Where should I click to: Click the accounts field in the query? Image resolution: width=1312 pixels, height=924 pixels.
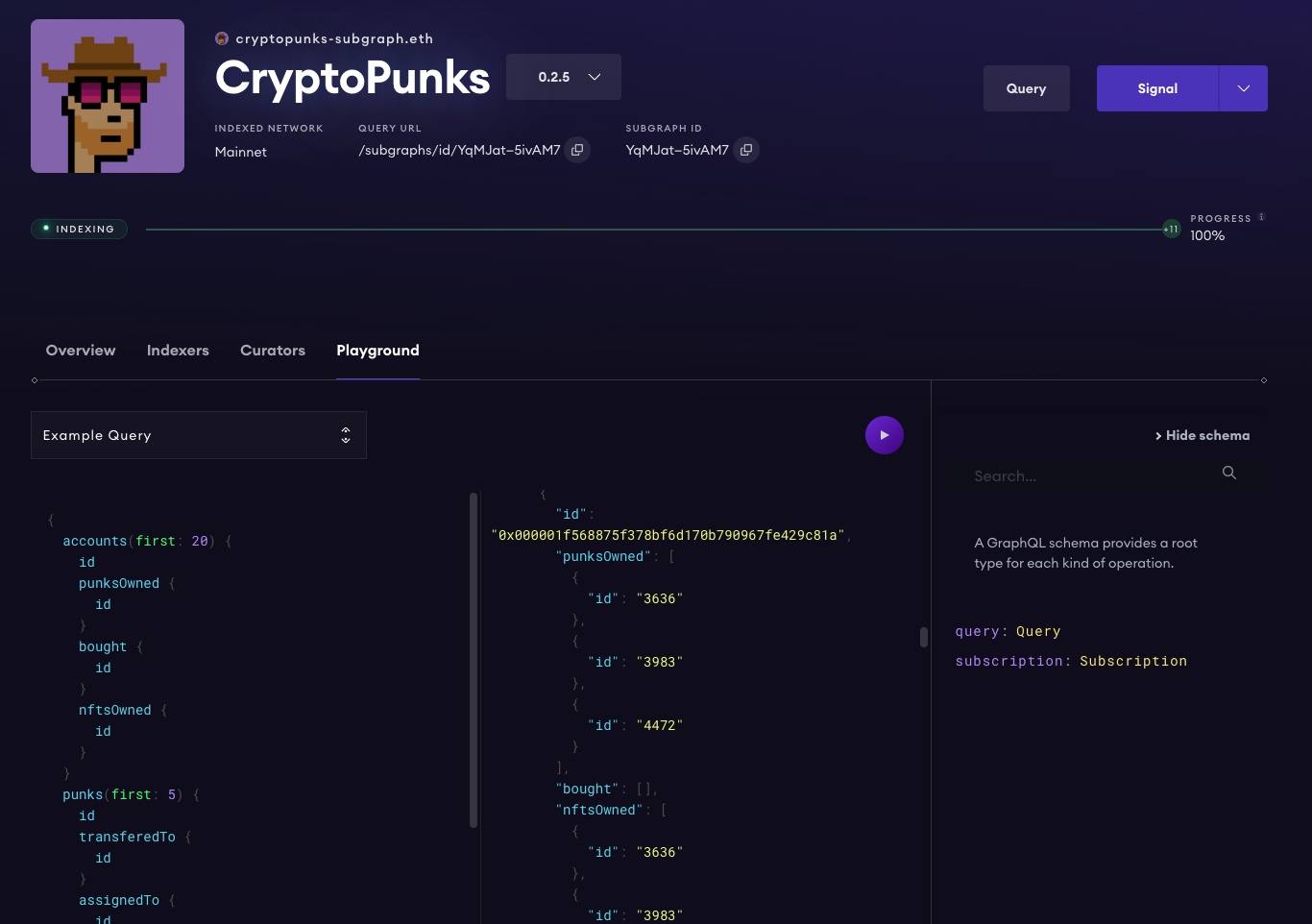[95, 542]
